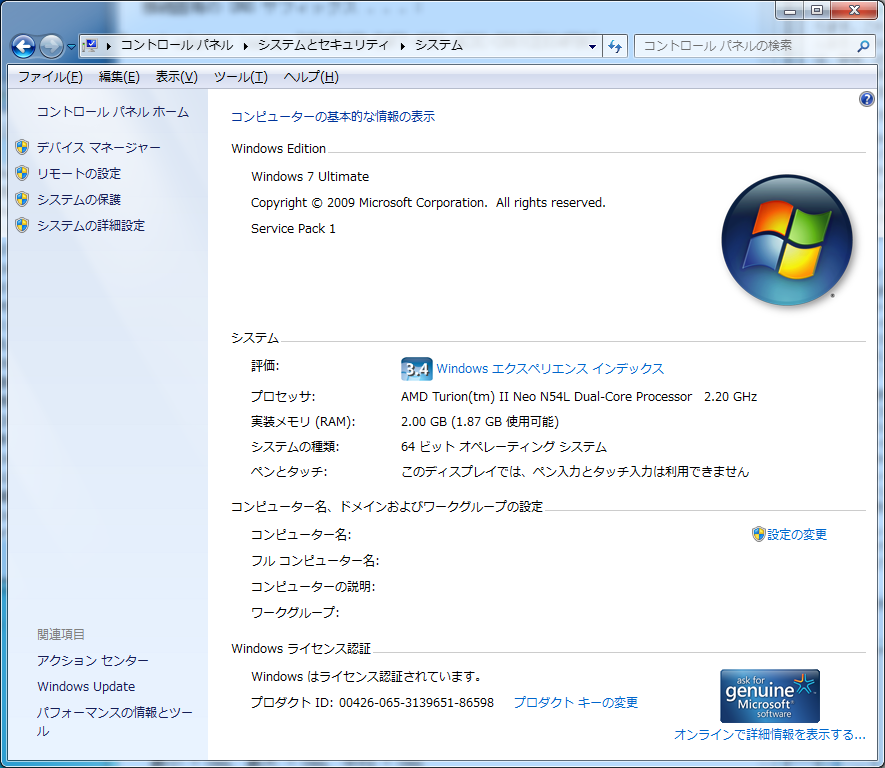Click the プロダクト キーの変更 link

coord(575,703)
